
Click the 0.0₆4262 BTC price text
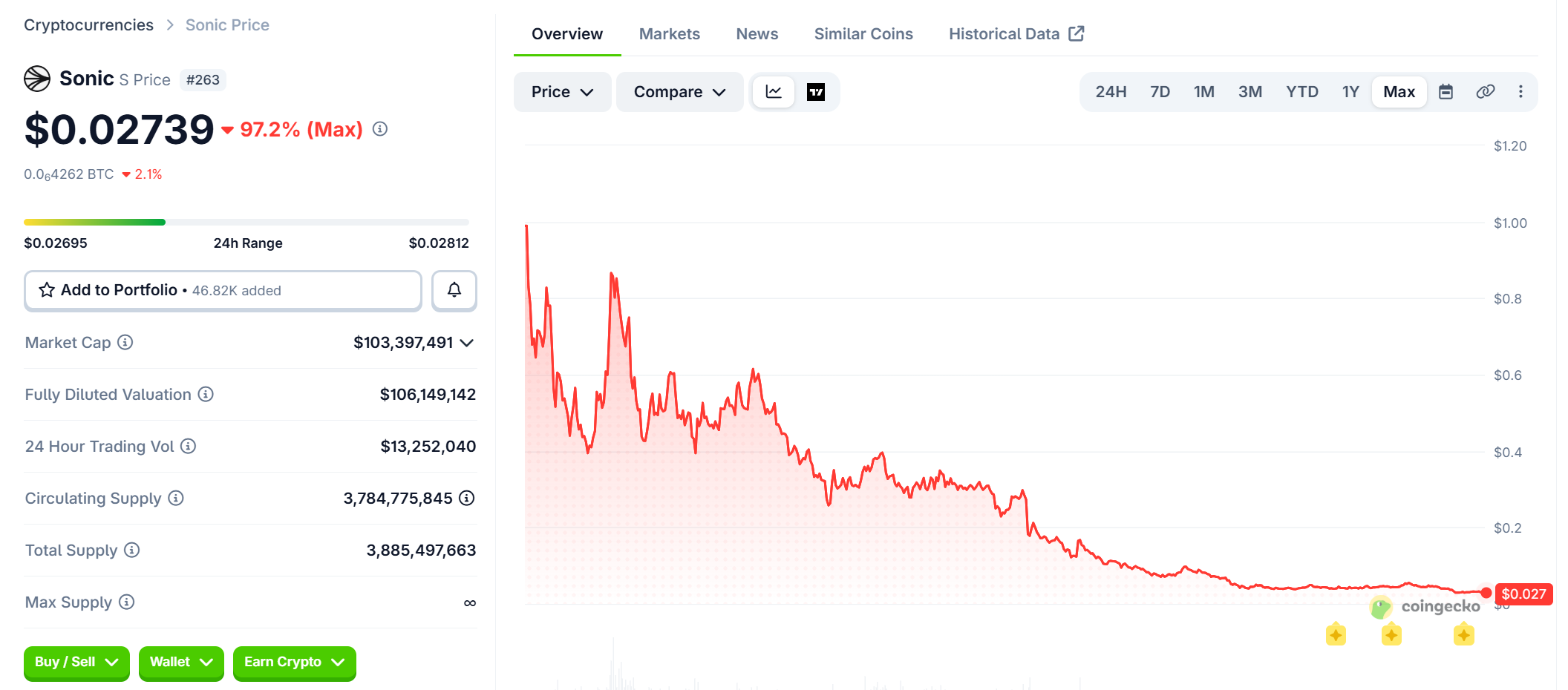click(x=69, y=174)
